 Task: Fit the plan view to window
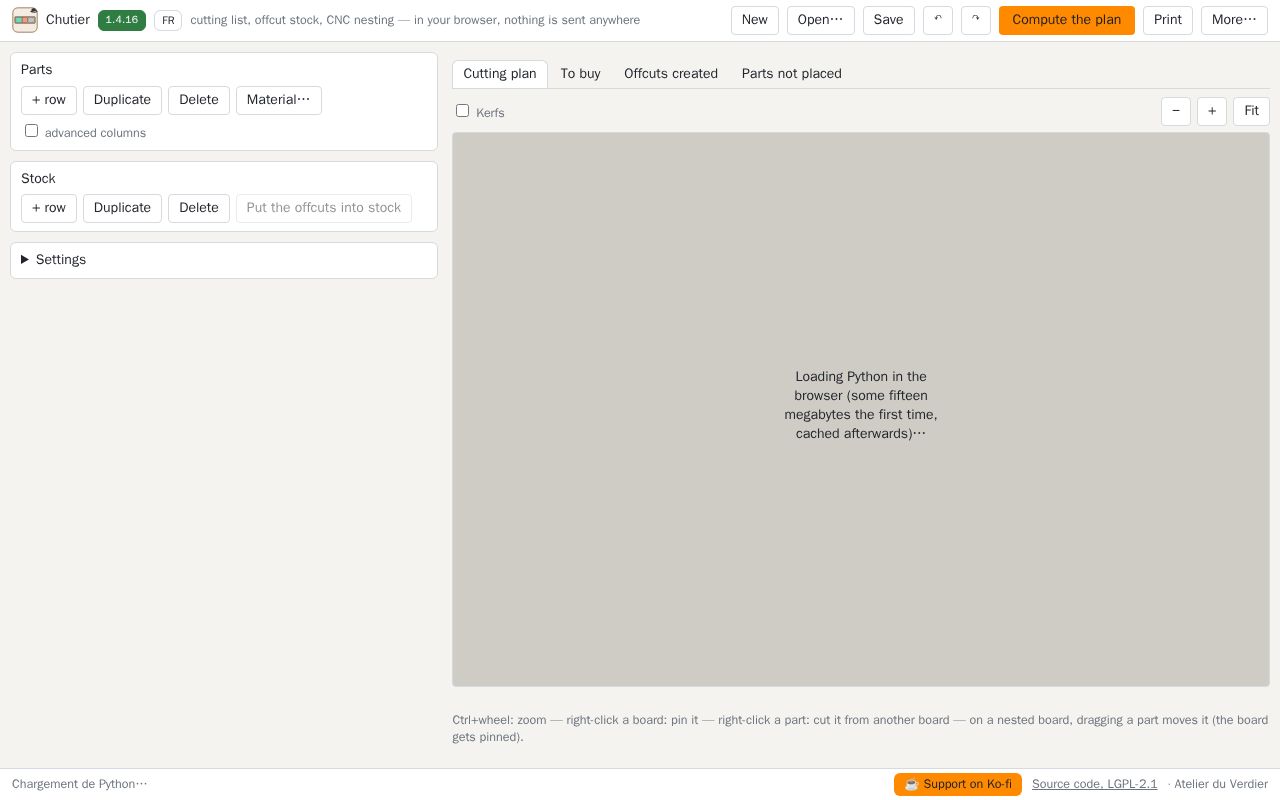pos(1251,111)
